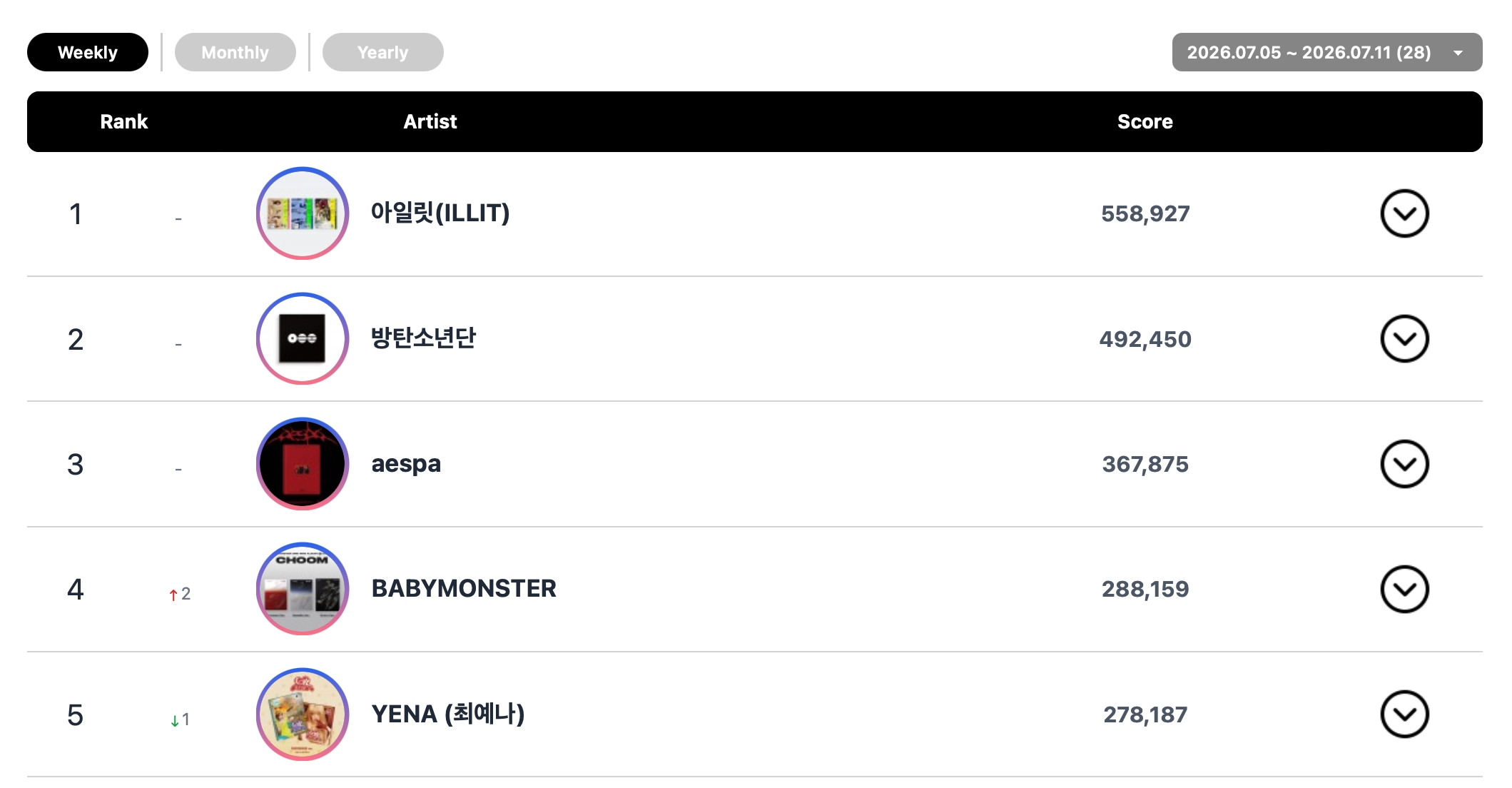The height and width of the screenshot is (788, 1512).
Task: Open 방탄소년단 black album thumbnail
Action: coord(303,339)
